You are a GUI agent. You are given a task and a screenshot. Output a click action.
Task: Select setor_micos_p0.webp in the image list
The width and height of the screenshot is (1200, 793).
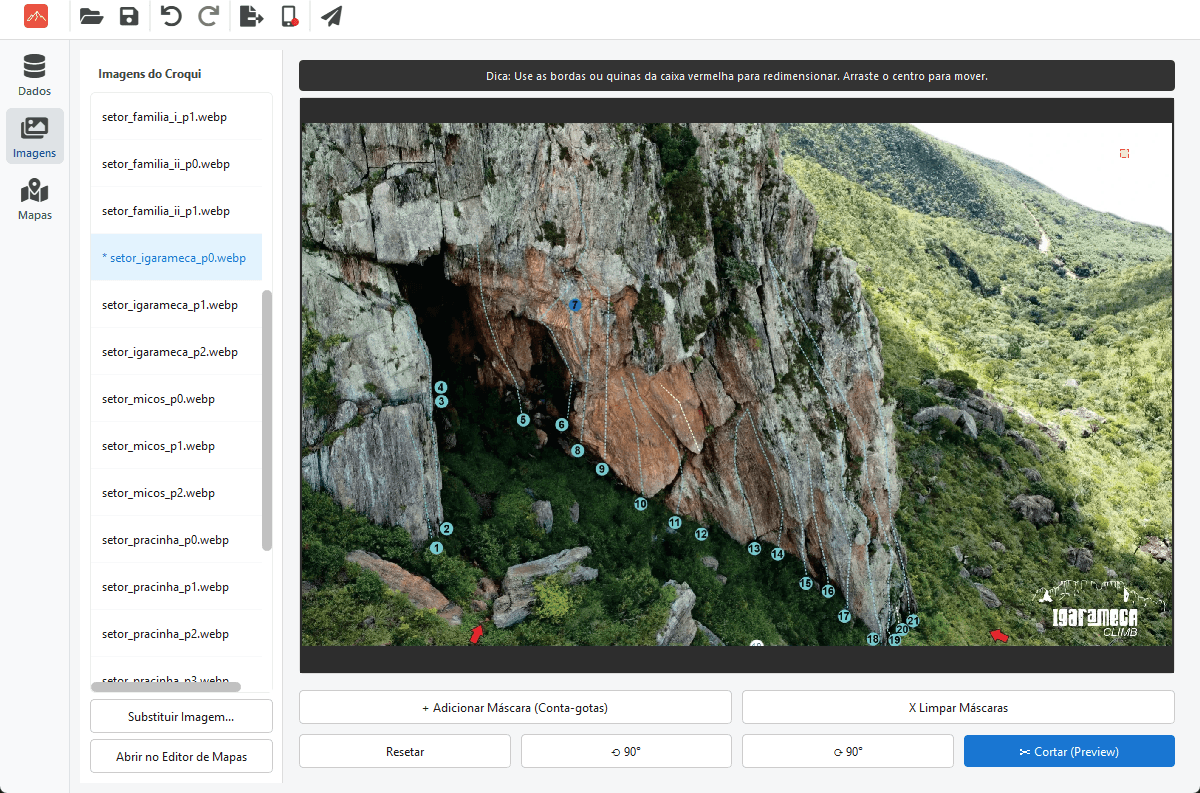[176, 399]
